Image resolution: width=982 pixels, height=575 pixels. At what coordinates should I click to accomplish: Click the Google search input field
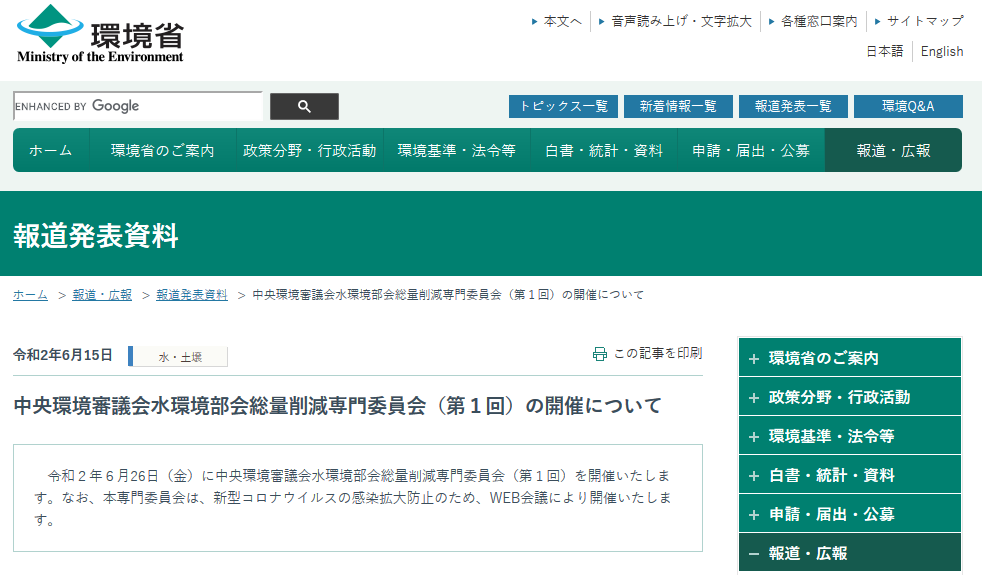138,106
